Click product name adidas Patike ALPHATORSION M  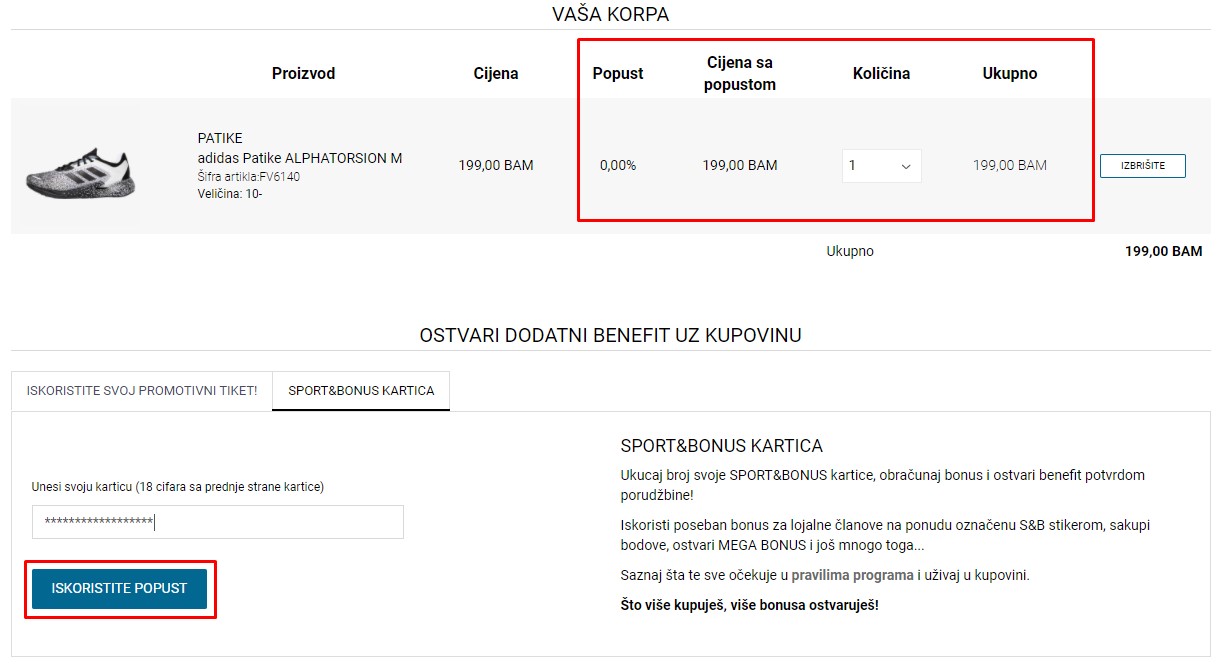[300, 158]
